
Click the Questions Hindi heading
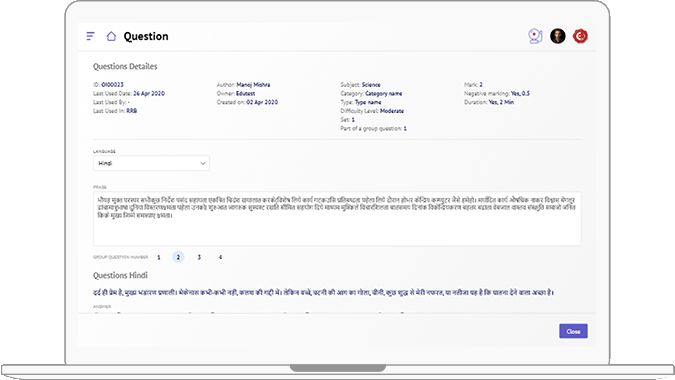coord(120,275)
